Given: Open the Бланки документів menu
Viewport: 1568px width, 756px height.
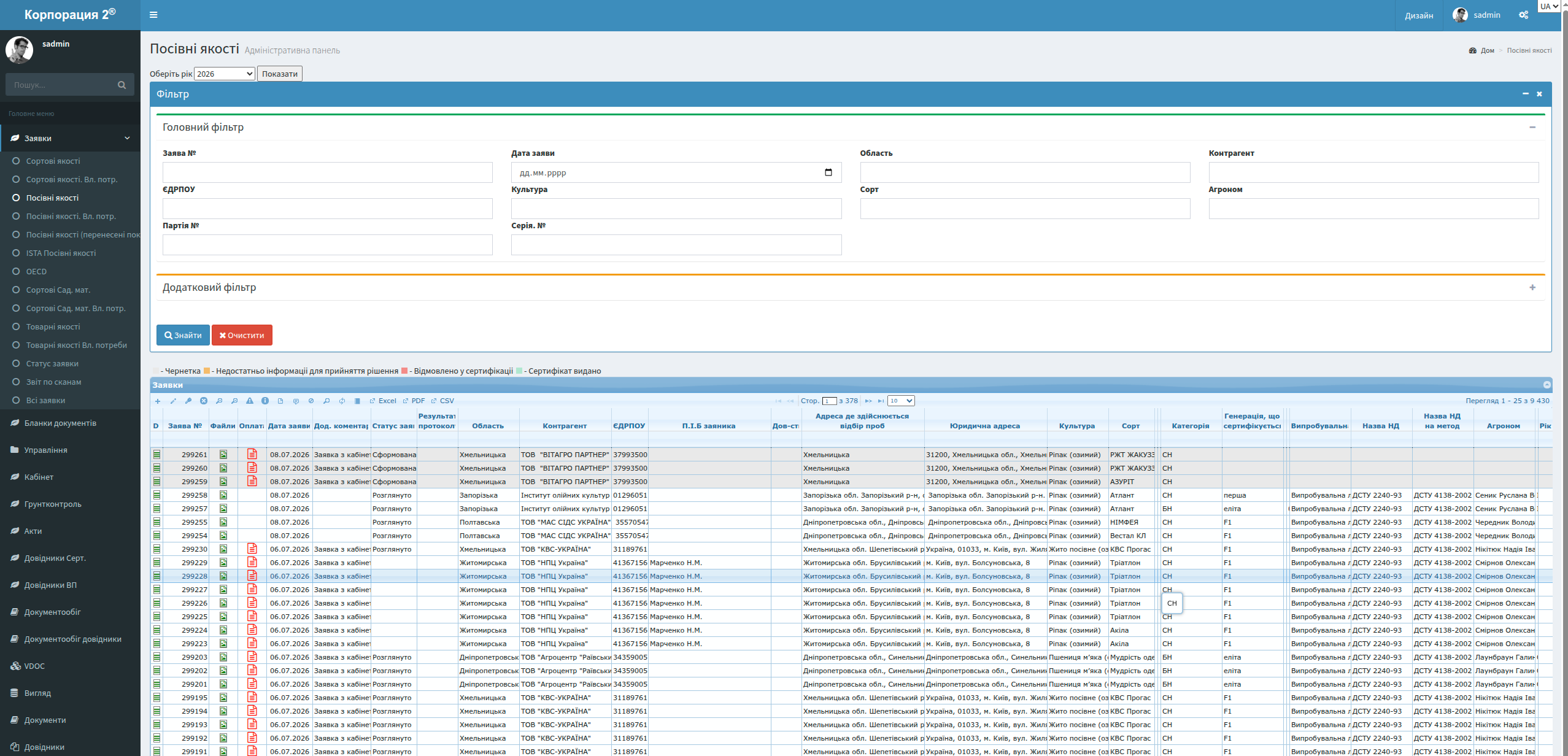Looking at the screenshot, I should (x=60, y=423).
